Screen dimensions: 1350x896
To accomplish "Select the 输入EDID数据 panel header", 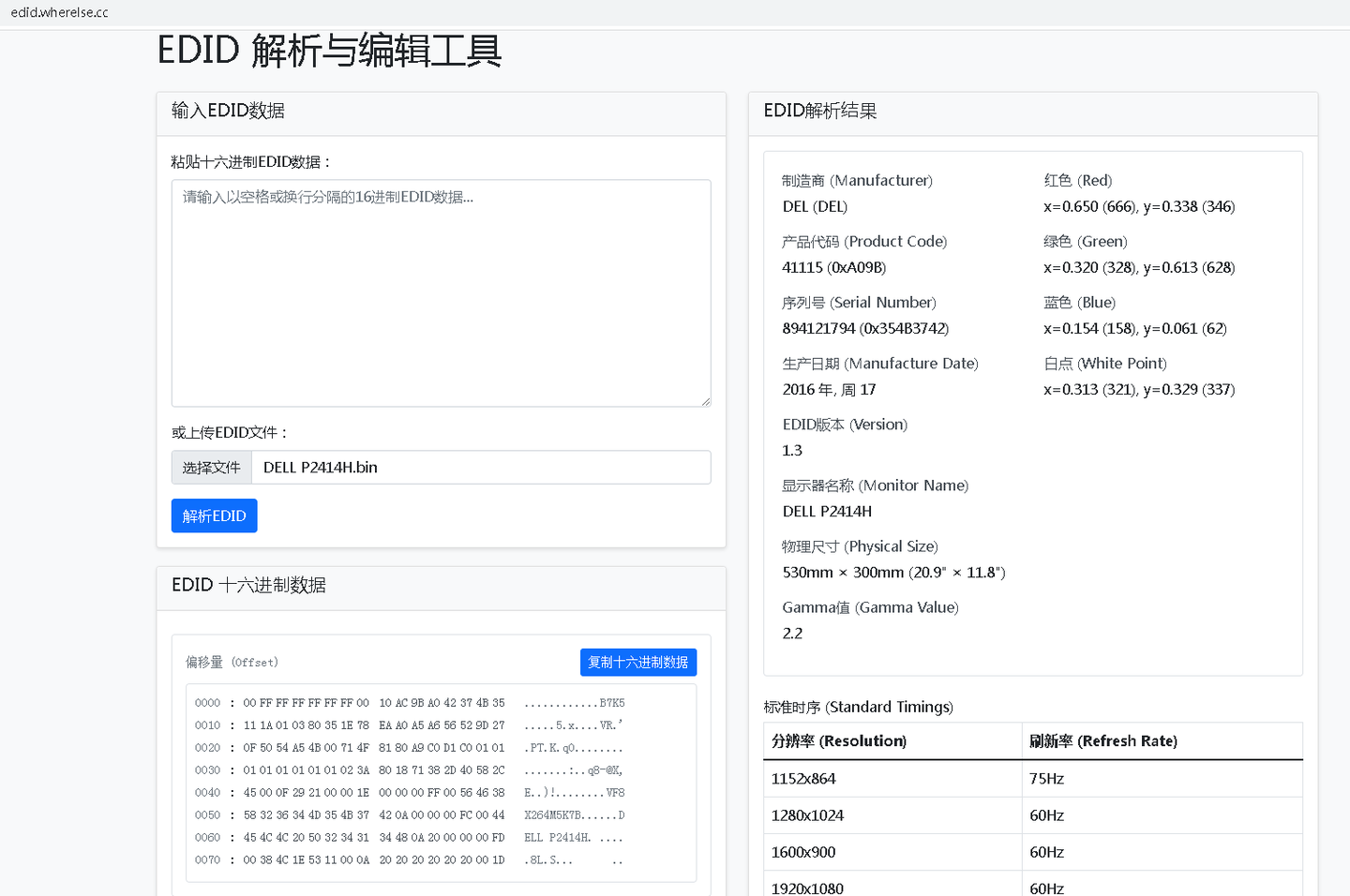I will coord(442,113).
